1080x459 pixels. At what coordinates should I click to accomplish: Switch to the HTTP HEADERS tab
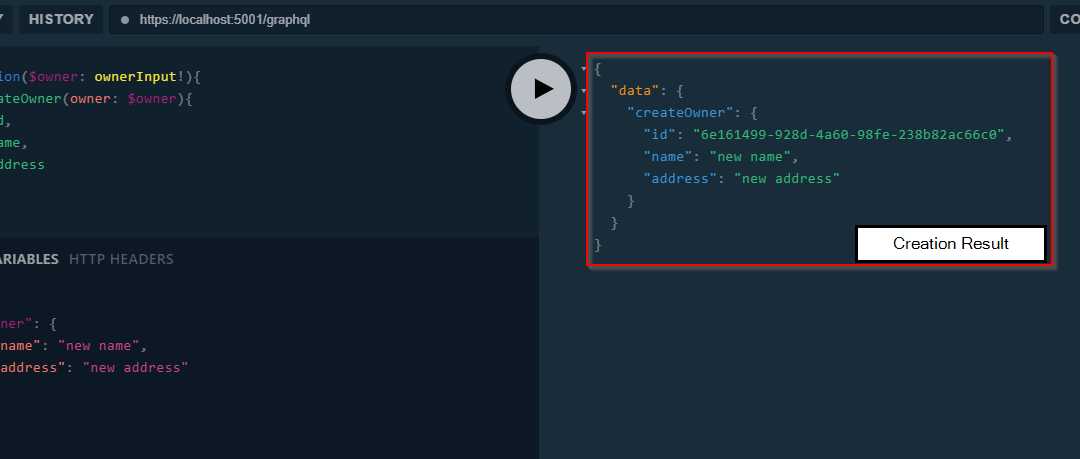coord(121,259)
